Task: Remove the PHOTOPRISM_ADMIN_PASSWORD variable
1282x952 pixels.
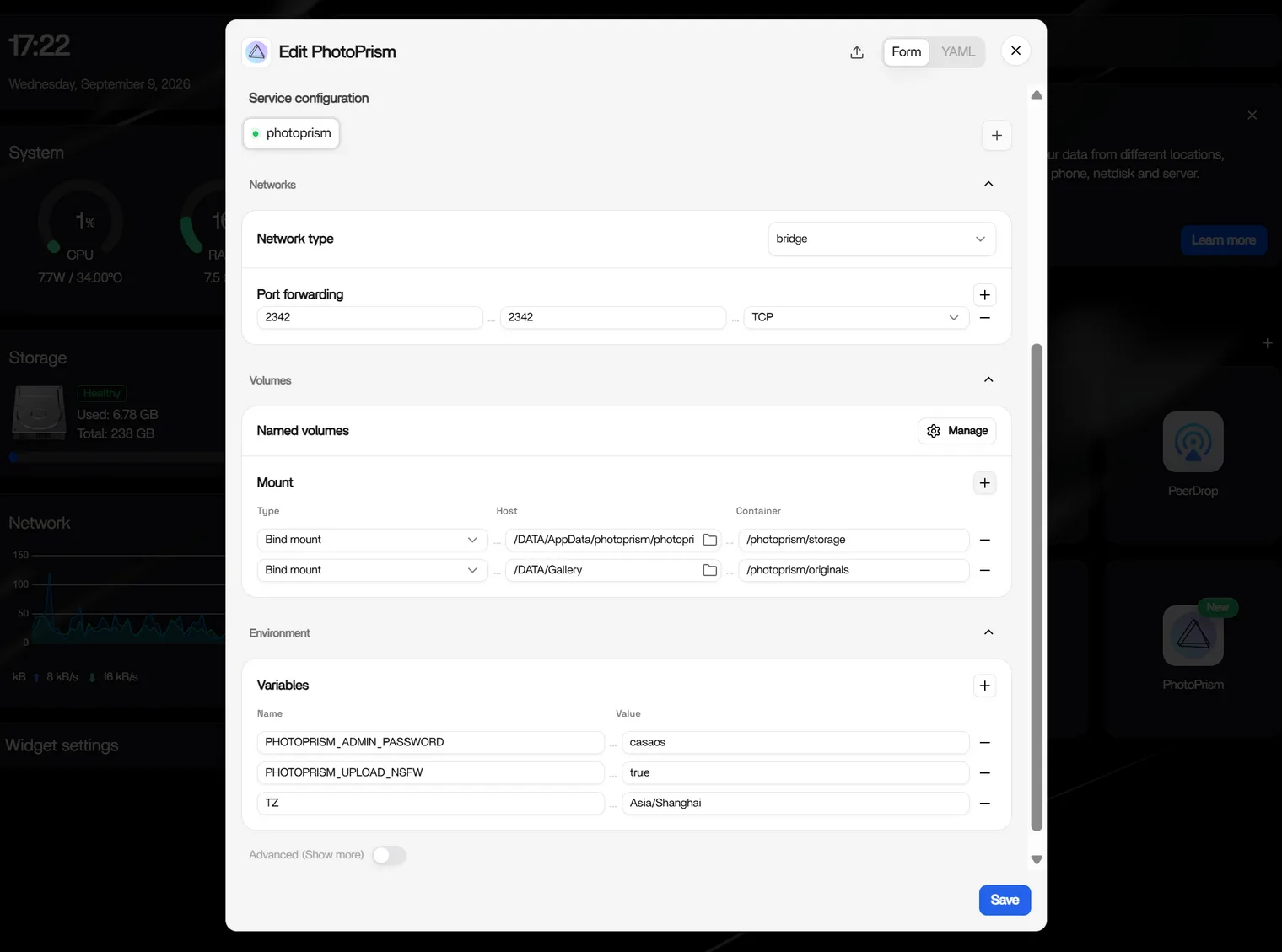Action: 984,743
